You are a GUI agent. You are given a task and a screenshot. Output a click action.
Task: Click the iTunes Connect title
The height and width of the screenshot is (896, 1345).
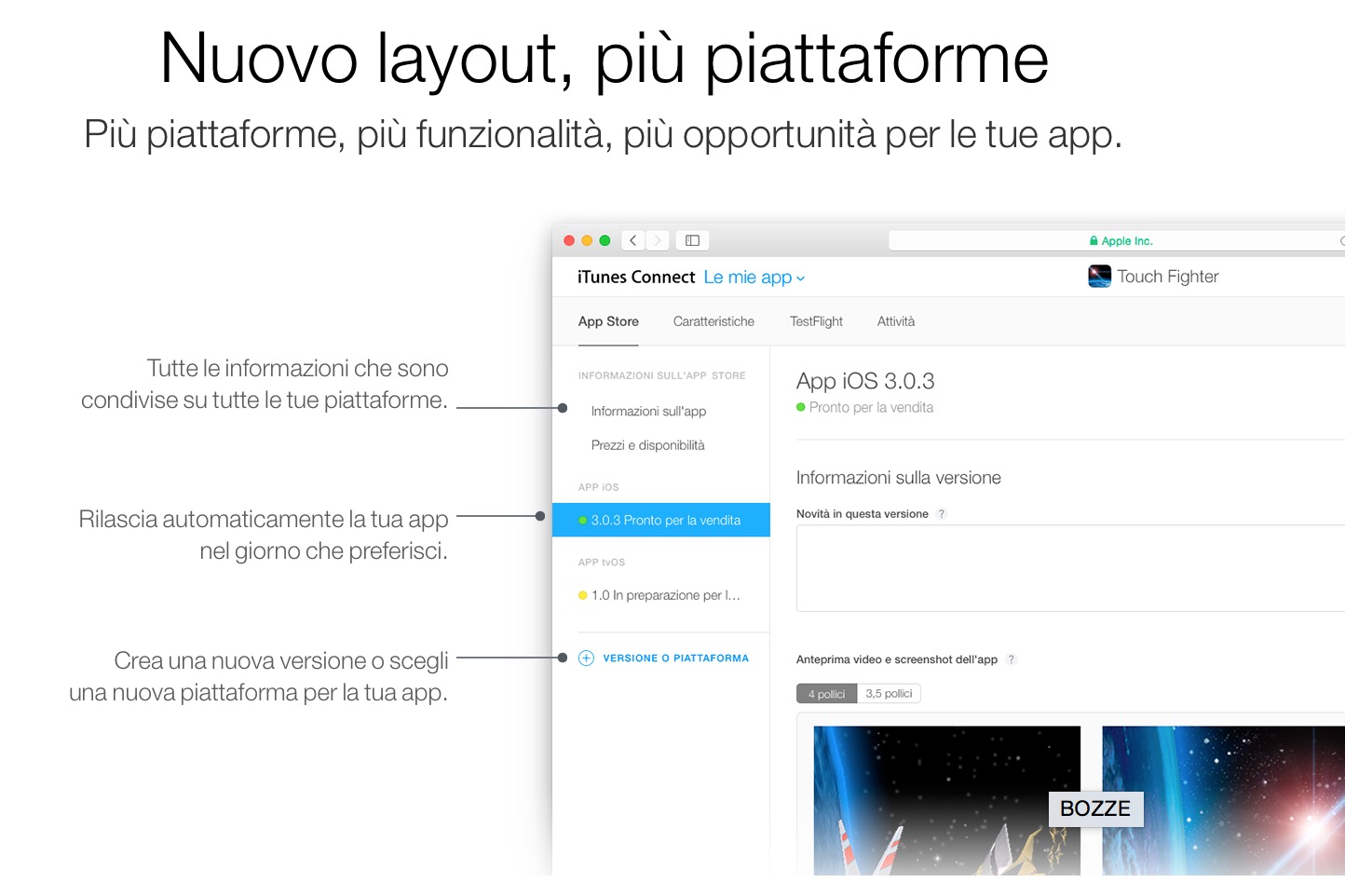click(x=636, y=277)
